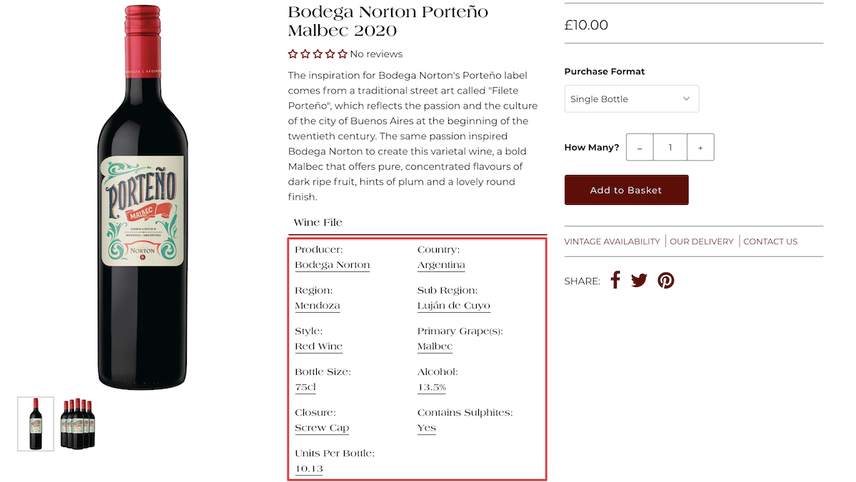Open the Contact Us link
The width and height of the screenshot is (856, 482).
coord(770,241)
